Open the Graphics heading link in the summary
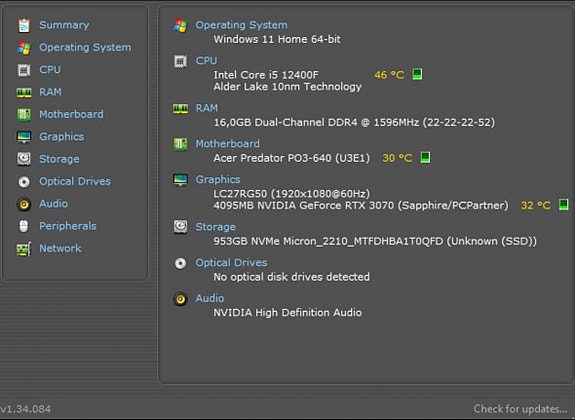 (x=218, y=179)
